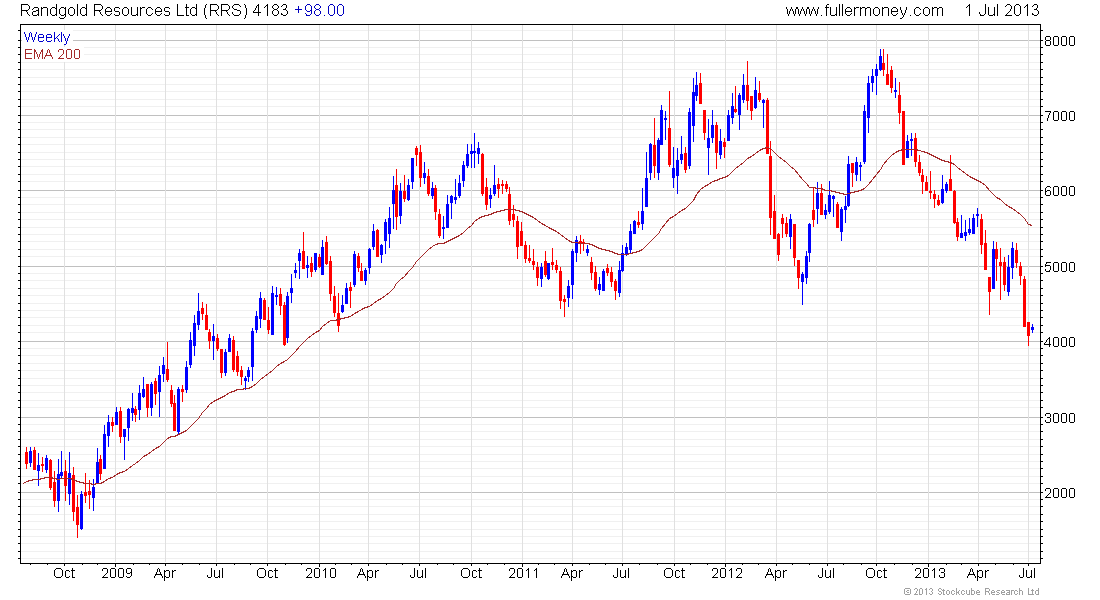The width and height of the screenshot is (1100, 600).
Task: Click the Randgold Resources Ltd (RRS) title
Action: 134,11
